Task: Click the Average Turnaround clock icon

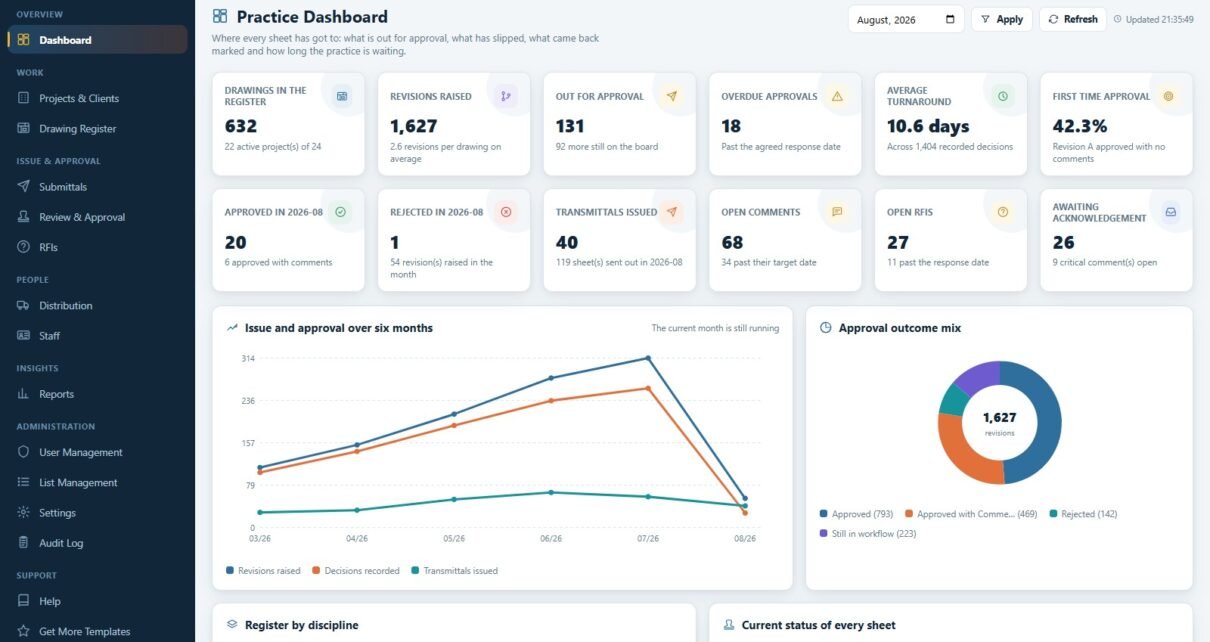Action: tap(1003, 96)
